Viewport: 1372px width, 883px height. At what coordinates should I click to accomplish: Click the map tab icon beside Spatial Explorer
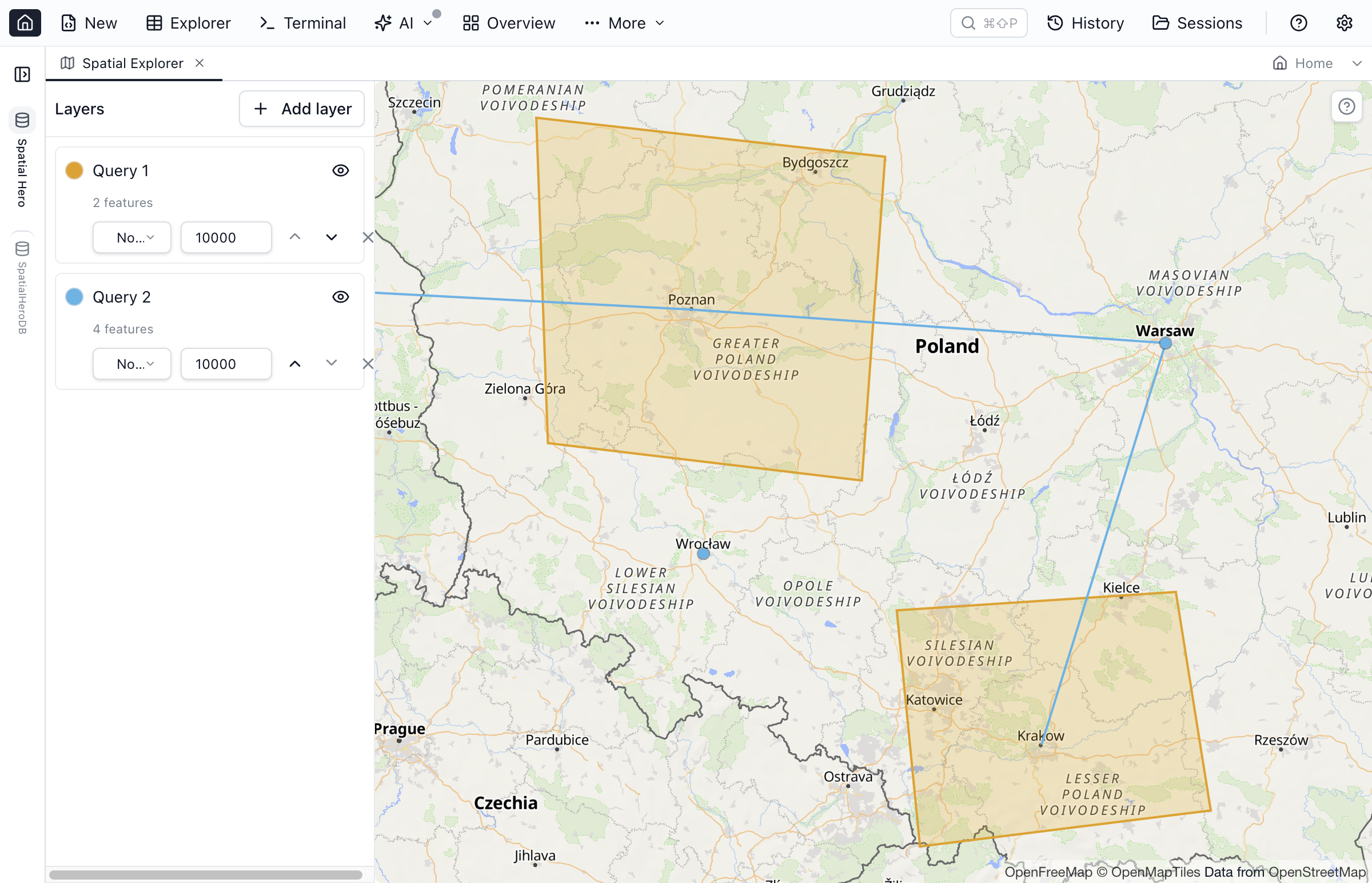click(67, 63)
